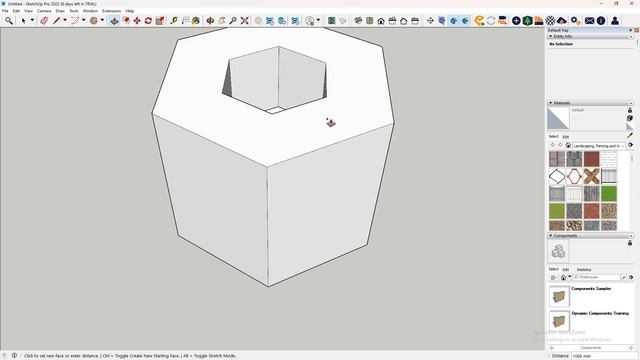Viewport: 640px width, 360px height.
Task: Open the Search SketchUp magnifier tool
Action: point(9,20)
